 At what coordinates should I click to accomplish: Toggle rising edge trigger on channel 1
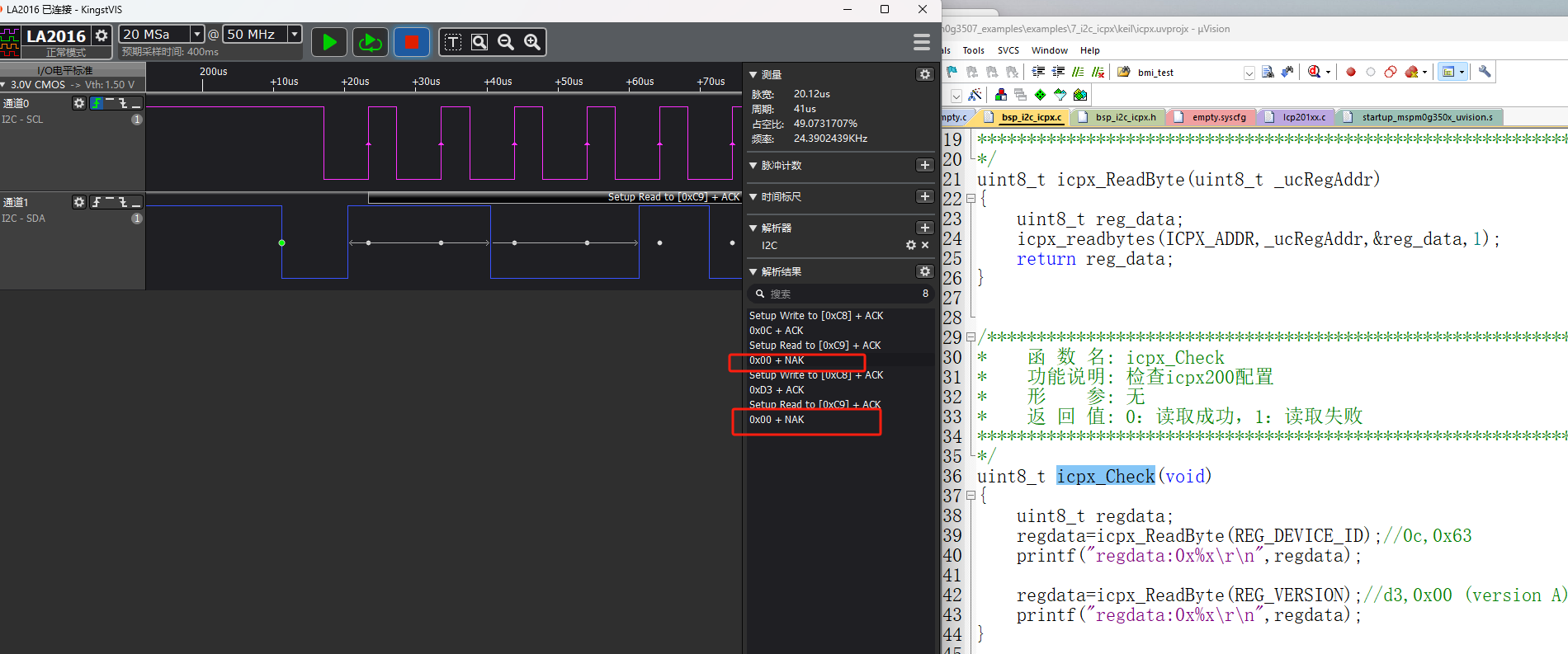97,202
